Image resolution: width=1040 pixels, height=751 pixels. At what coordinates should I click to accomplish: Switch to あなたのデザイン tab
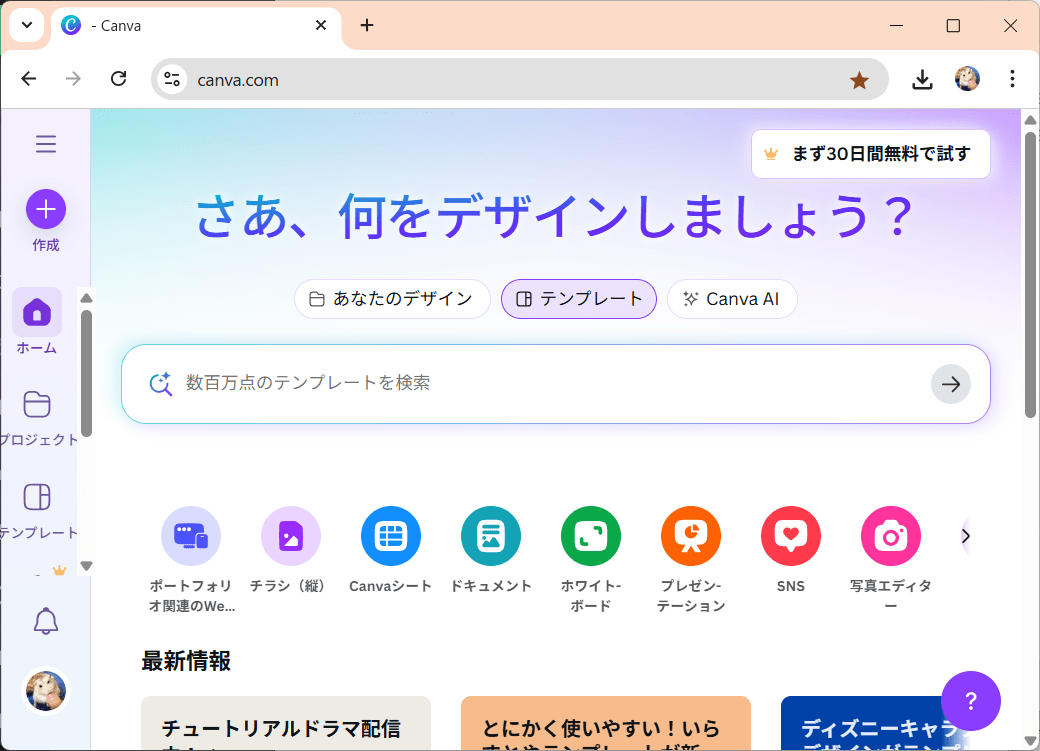coord(392,299)
